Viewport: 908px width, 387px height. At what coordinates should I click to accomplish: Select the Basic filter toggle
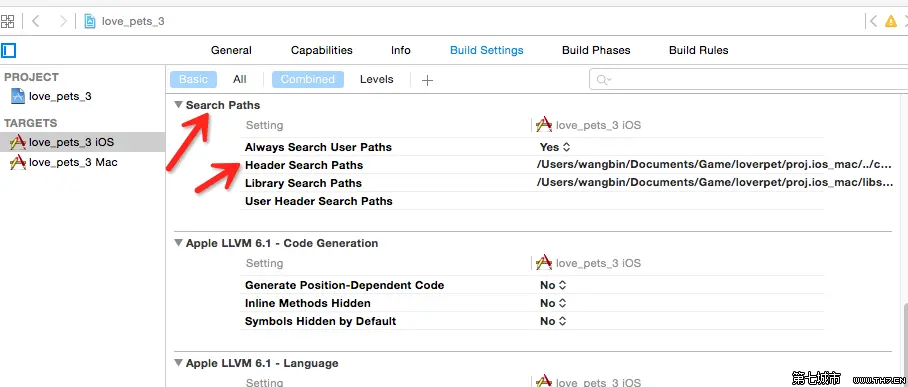(x=193, y=79)
